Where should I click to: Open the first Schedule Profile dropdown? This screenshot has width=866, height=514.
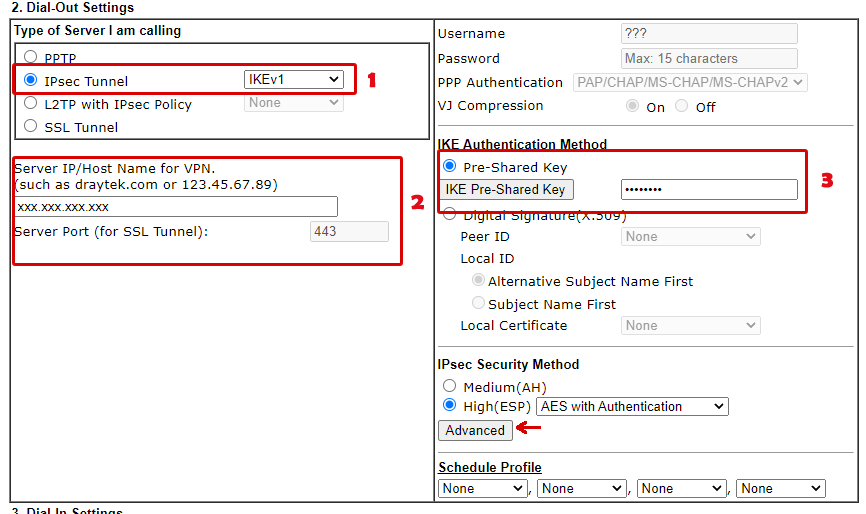pyautogui.click(x=483, y=488)
